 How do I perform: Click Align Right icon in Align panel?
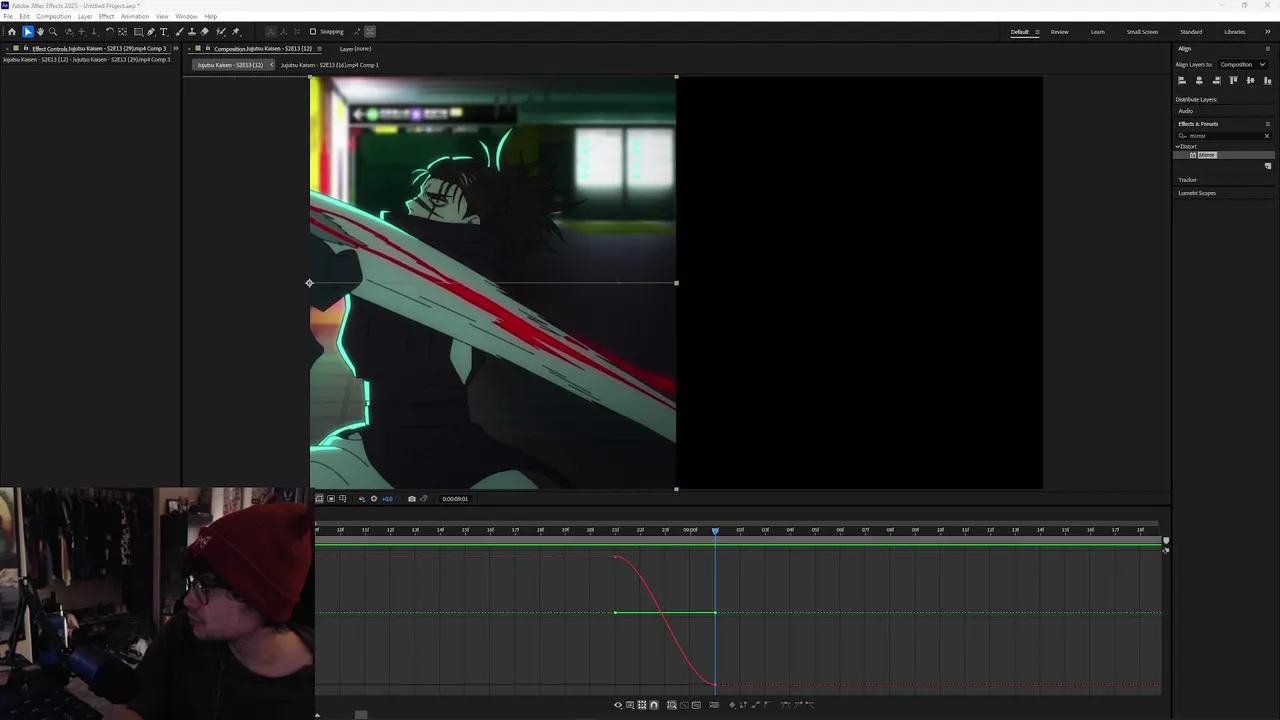(x=1216, y=80)
